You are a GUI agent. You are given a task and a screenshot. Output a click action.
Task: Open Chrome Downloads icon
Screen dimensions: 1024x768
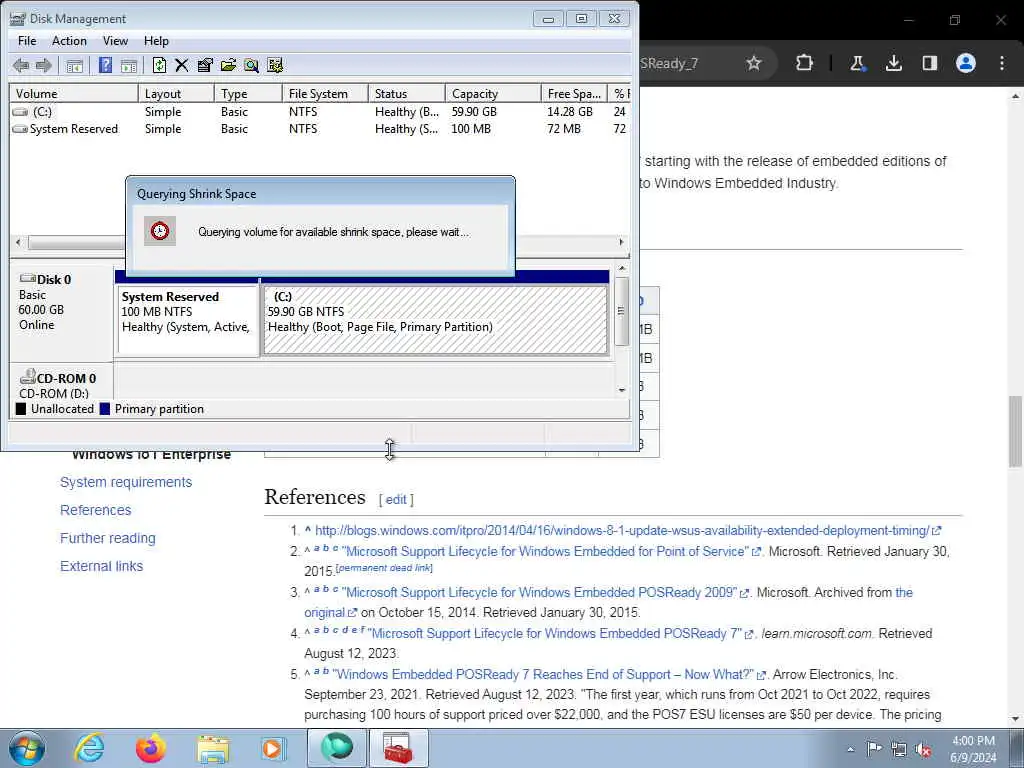pyautogui.click(x=893, y=63)
